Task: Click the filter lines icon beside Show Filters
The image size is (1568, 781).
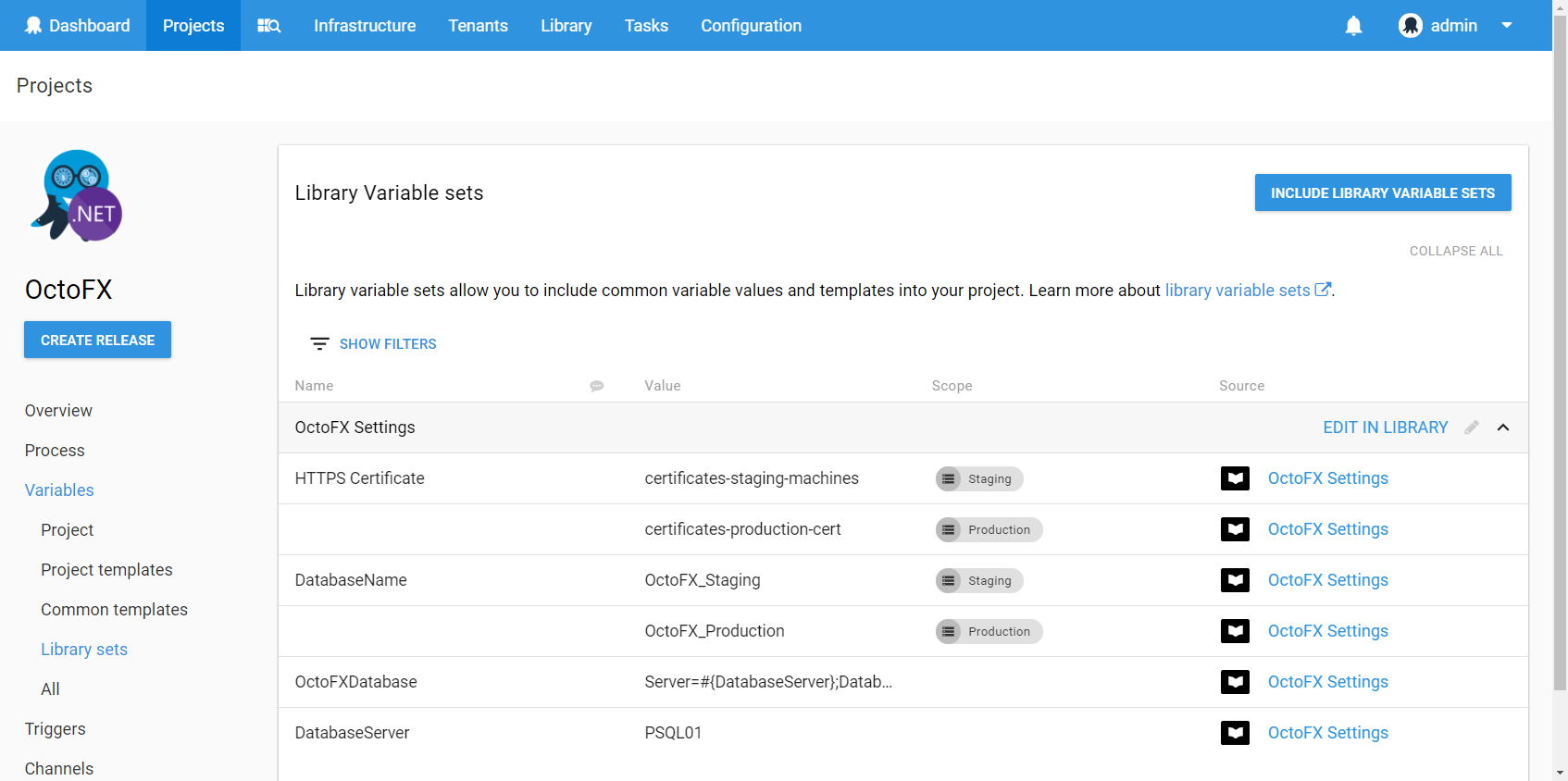Action: 319,344
